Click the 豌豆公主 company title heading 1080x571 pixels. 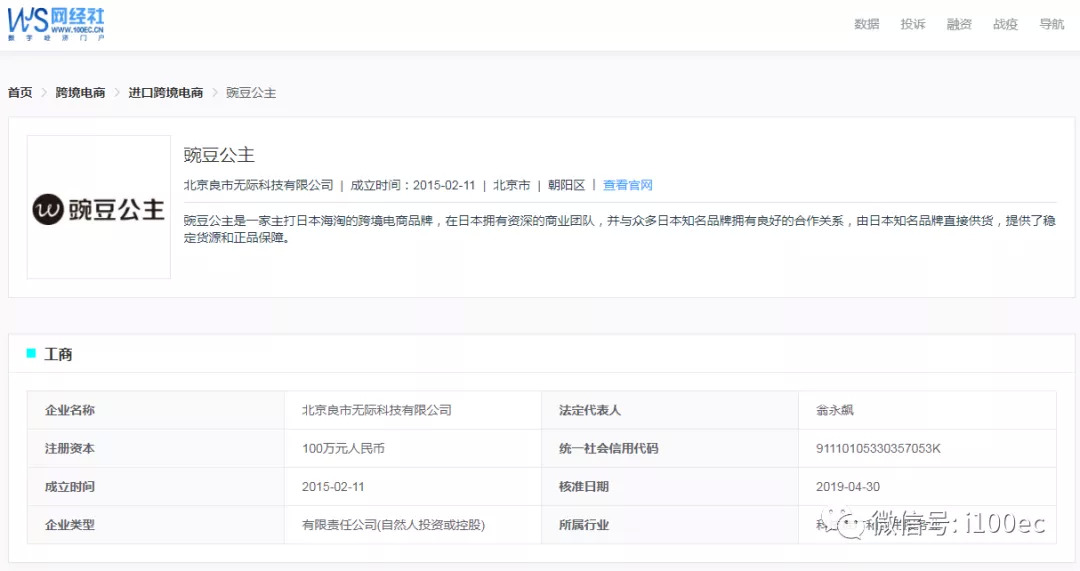pyautogui.click(x=219, y=155)
